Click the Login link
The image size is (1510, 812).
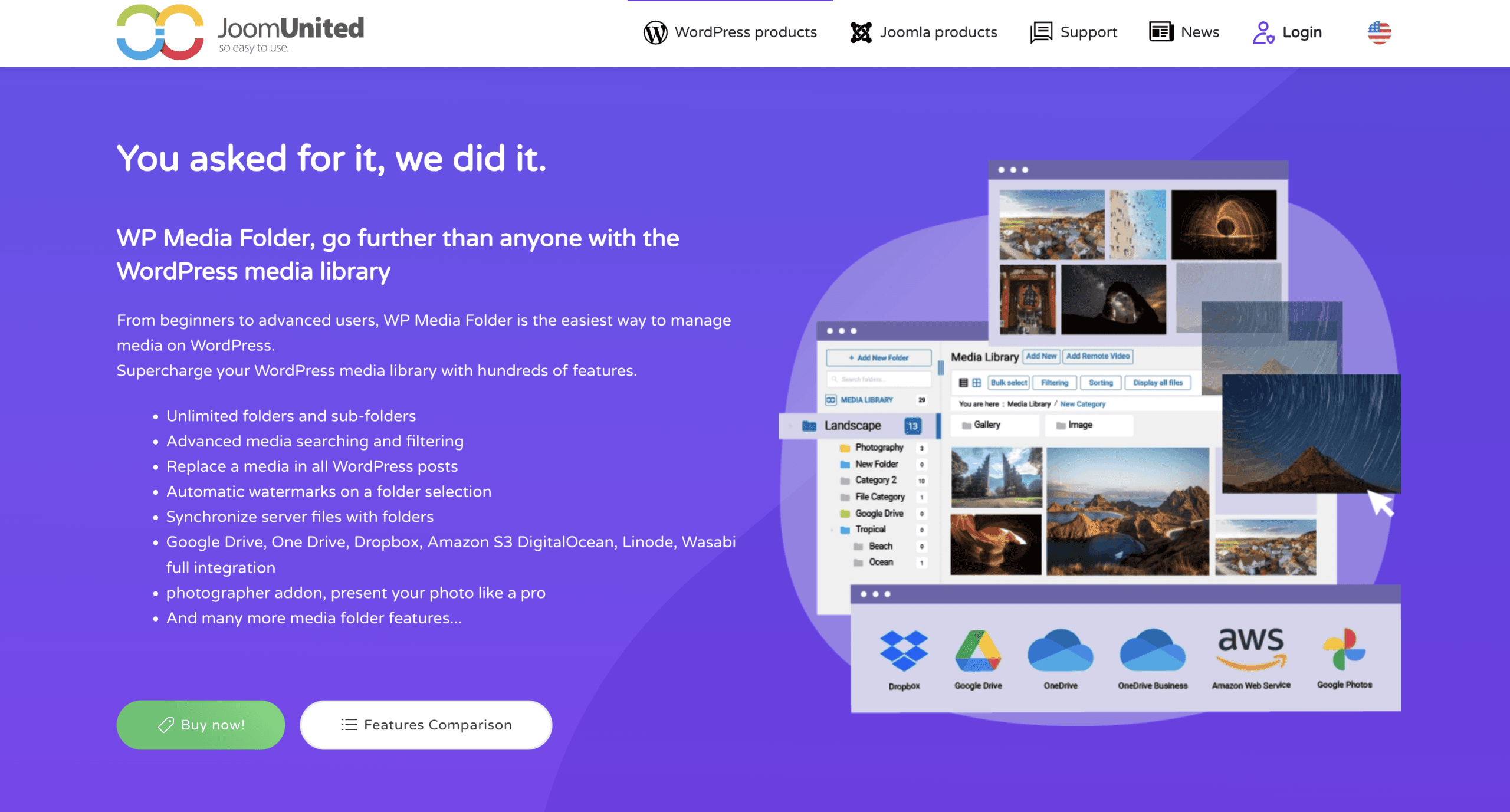tap(1302, 32)
